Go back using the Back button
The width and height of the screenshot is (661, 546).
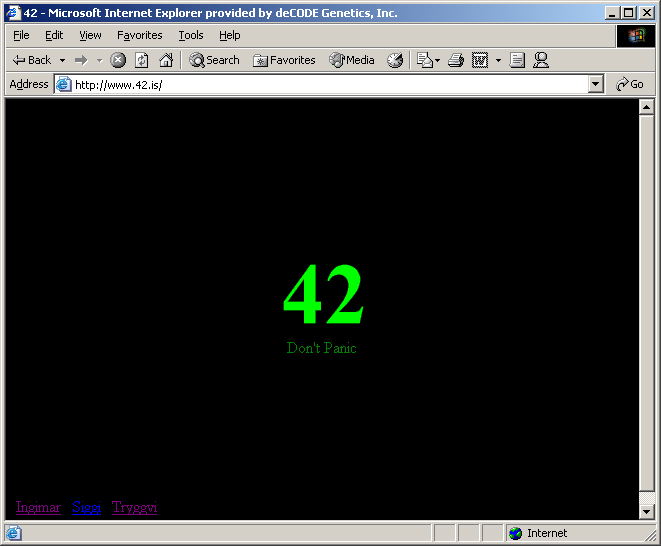pos(32,60)
